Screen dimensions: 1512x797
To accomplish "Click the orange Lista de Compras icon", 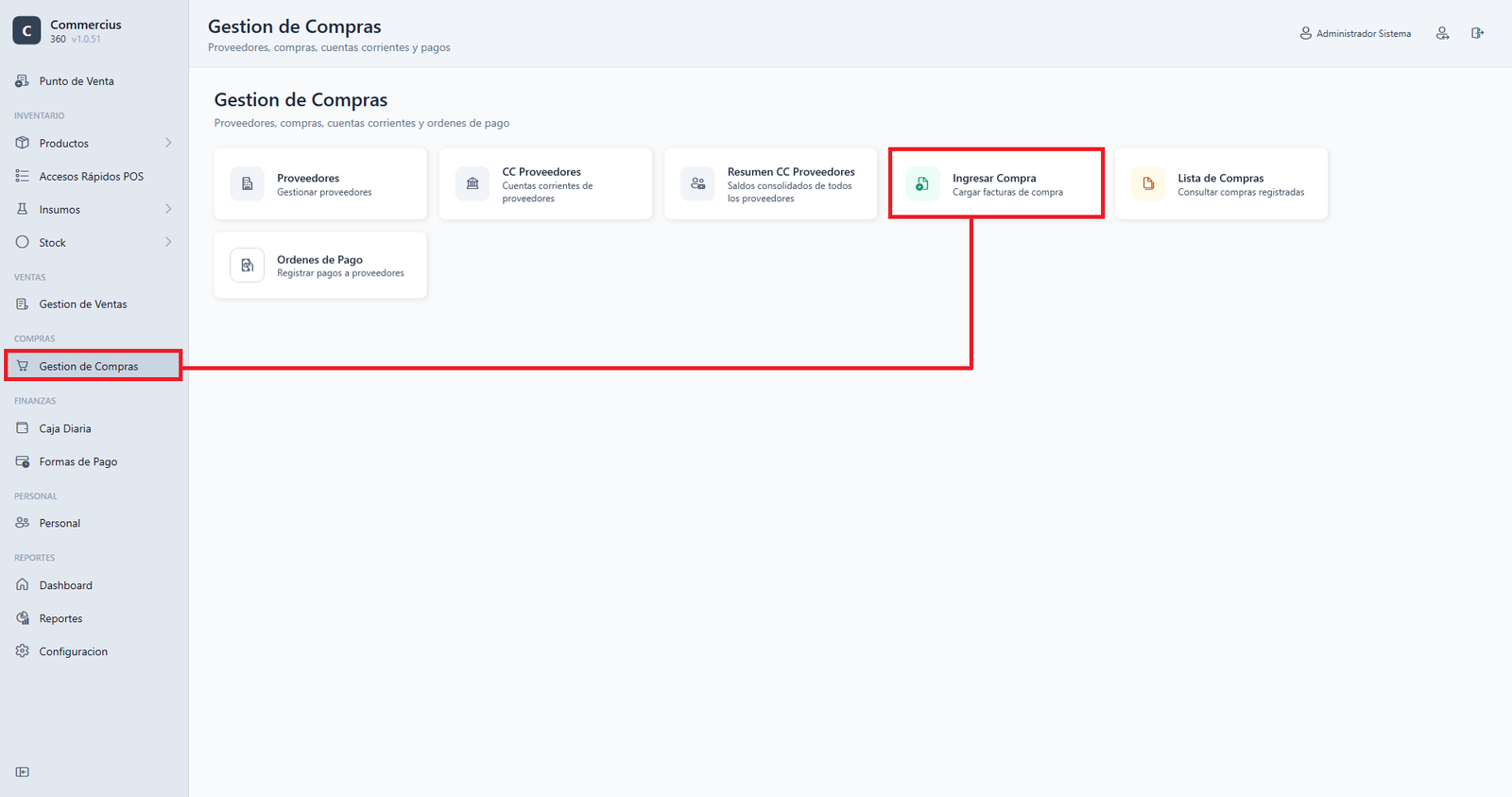I will pos(1148,184).
